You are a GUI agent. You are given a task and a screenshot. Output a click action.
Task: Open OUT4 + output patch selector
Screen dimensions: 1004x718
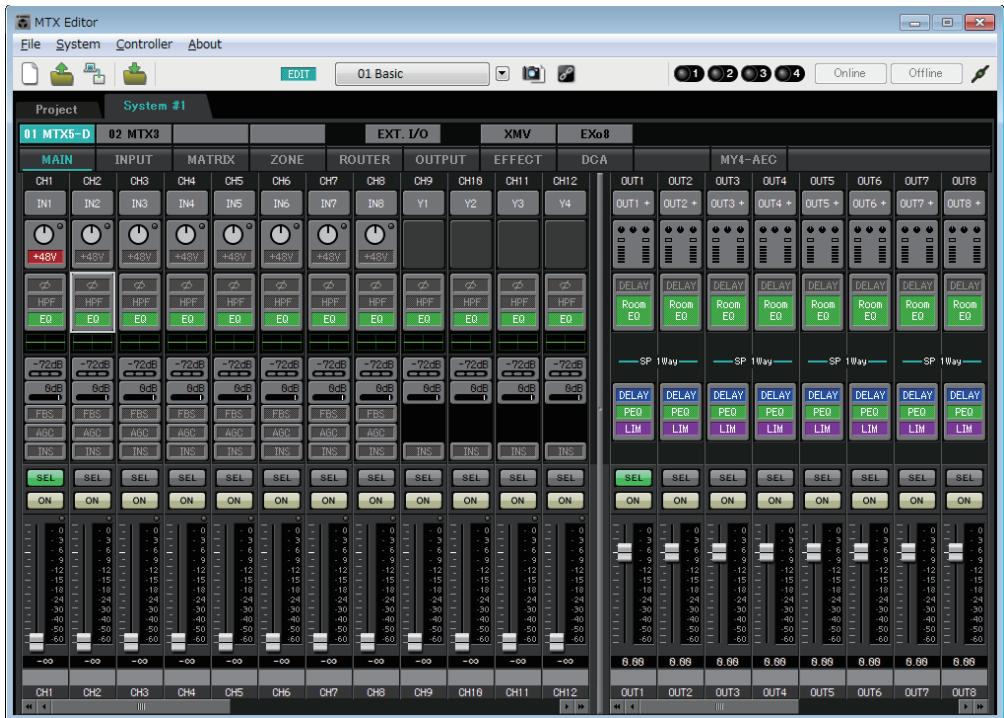click(x=775, y=204)
